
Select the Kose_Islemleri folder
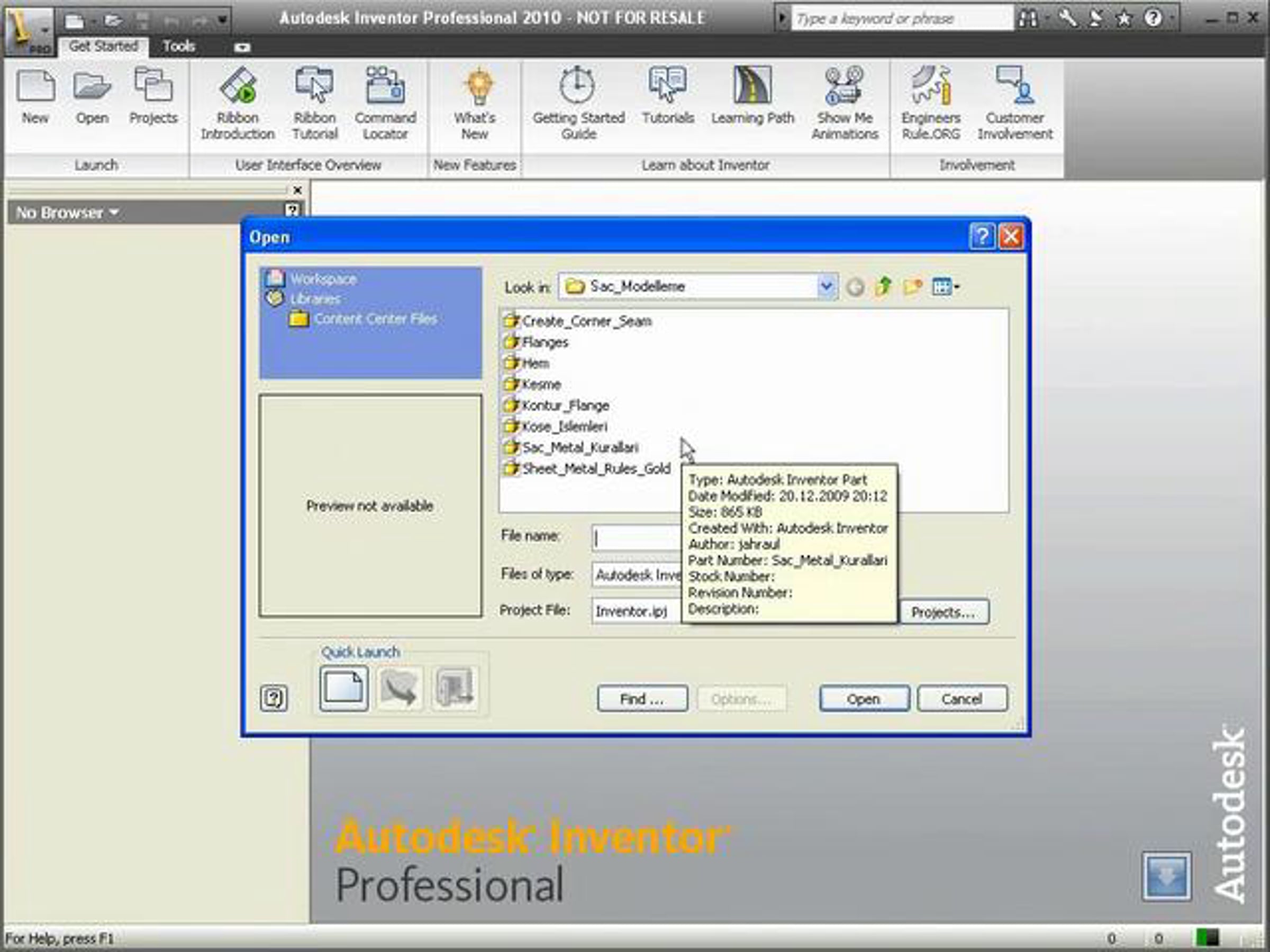point(555,426)
